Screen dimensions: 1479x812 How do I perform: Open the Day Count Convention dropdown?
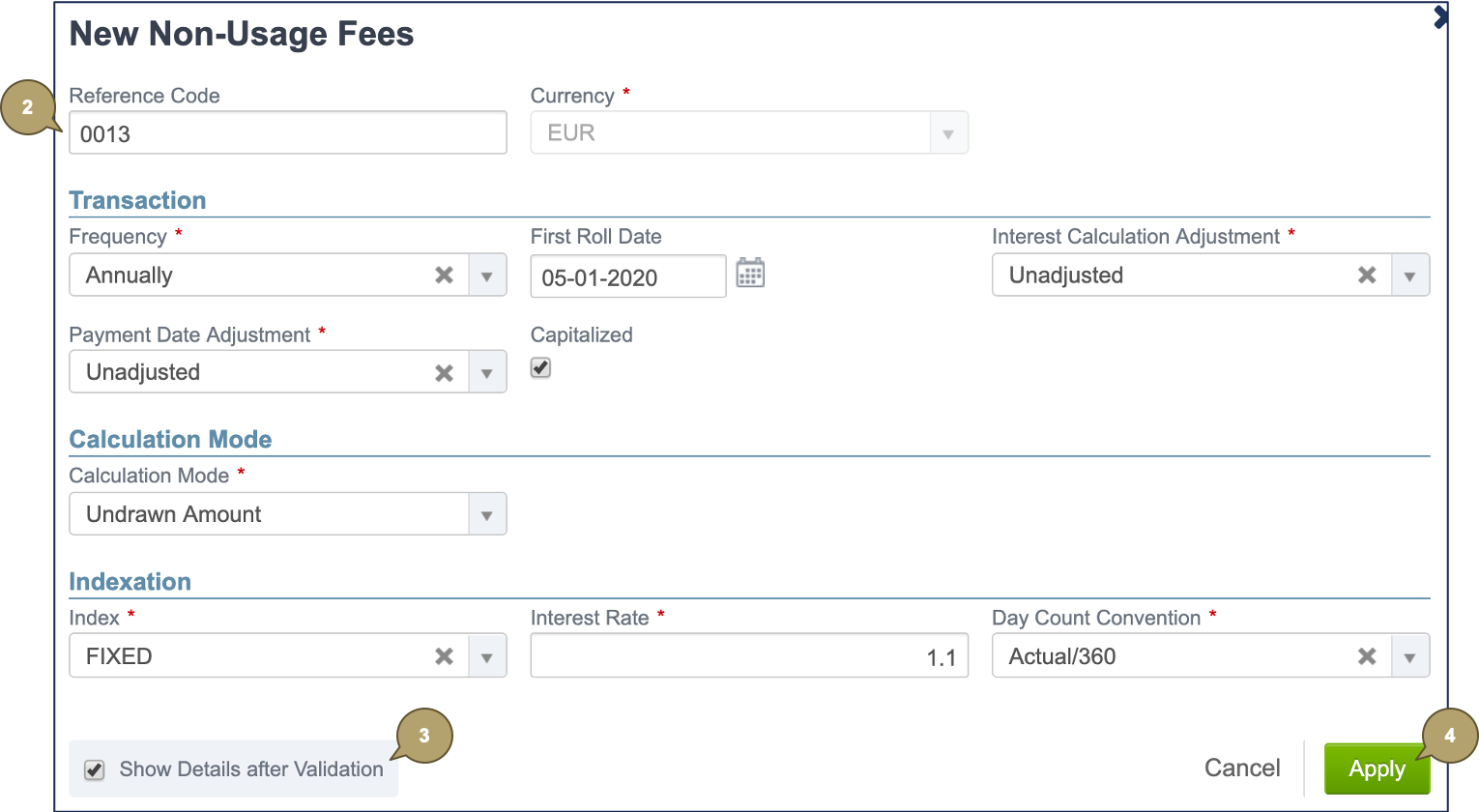click(x=1410, y=655)
